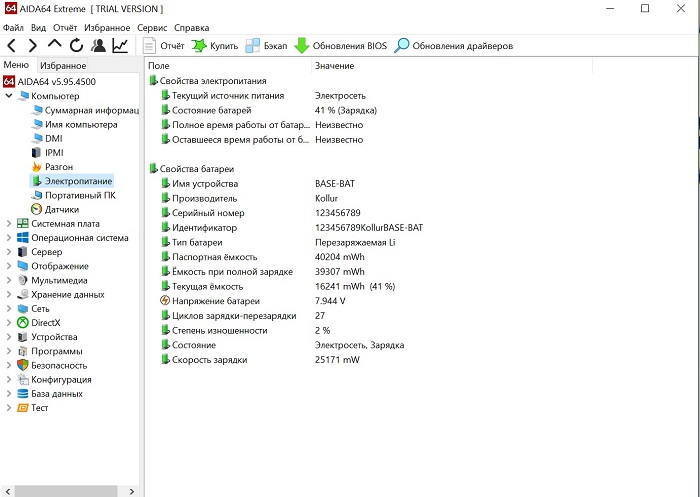Viewport: 700px width, 497px height.
Task: Select the База данных tree item
Action: point(50,394)
